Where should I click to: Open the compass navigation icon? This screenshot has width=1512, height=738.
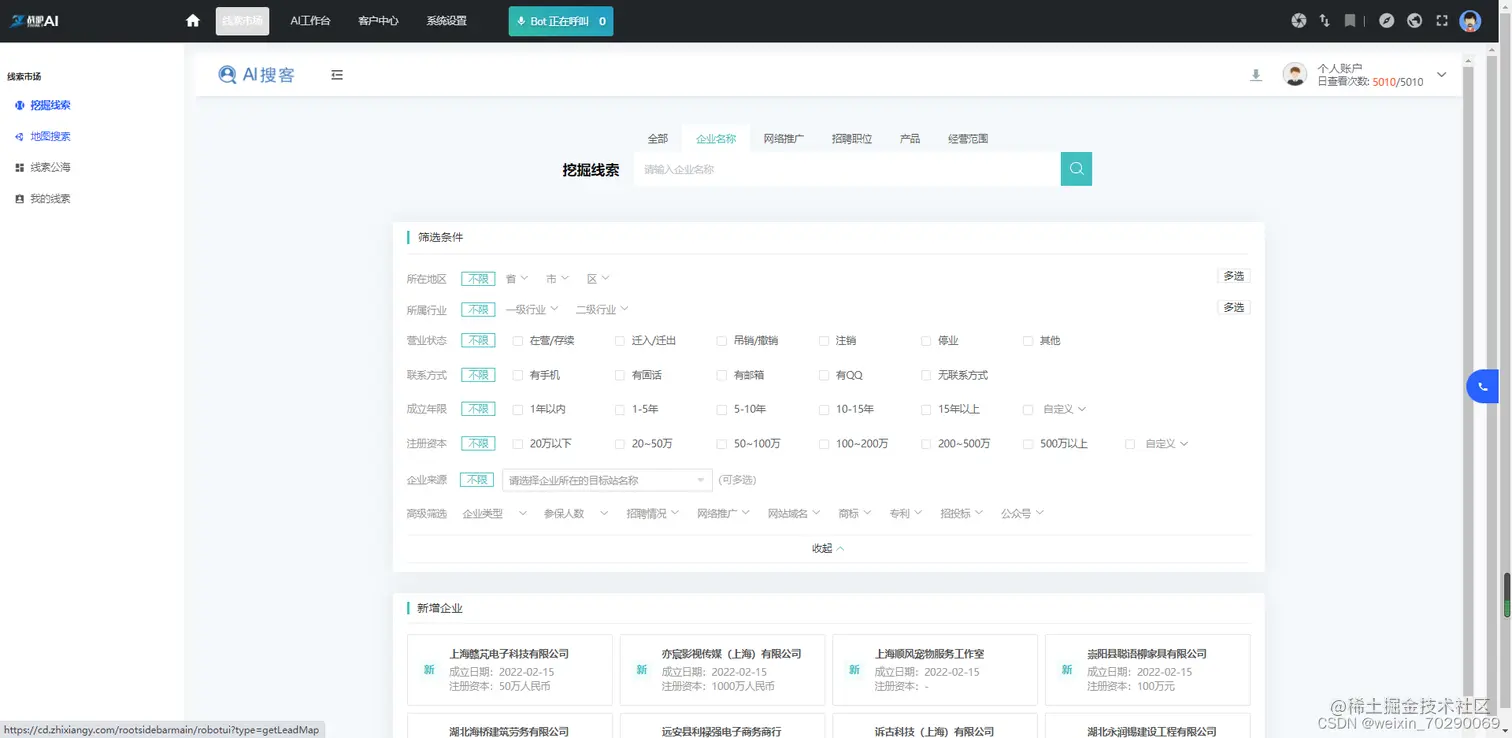[1386, 21]
